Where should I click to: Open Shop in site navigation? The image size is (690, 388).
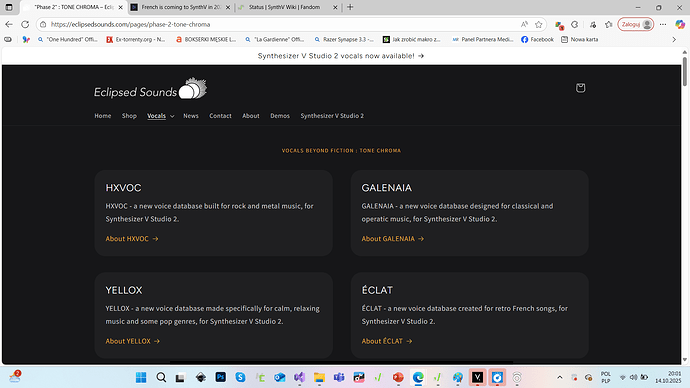click(129, 116)
